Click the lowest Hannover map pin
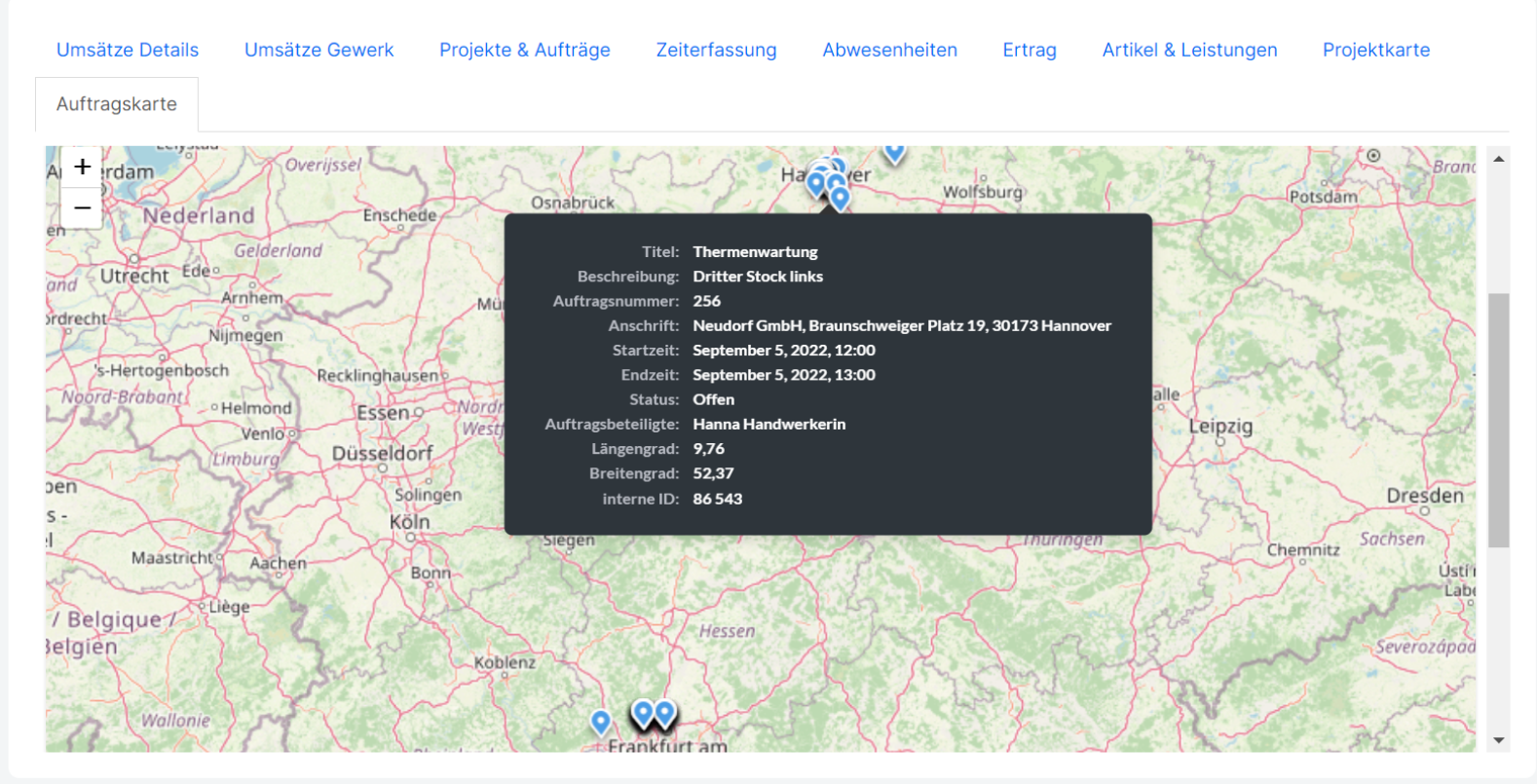This screenshot has height=784, width=1537. tap(840, 198)
